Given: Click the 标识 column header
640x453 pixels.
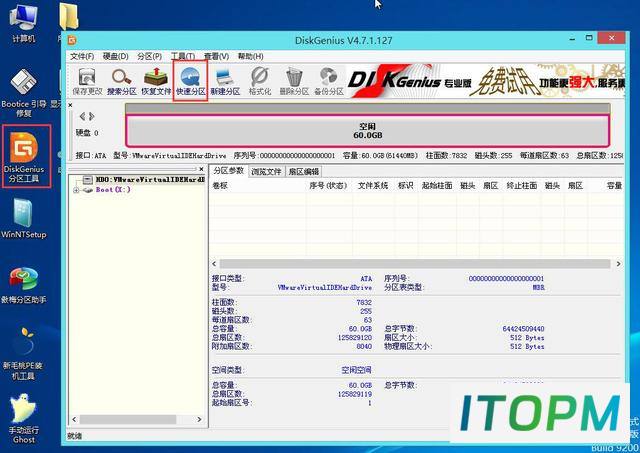Looking at the screenshot, I should click(x=406, y=186).
